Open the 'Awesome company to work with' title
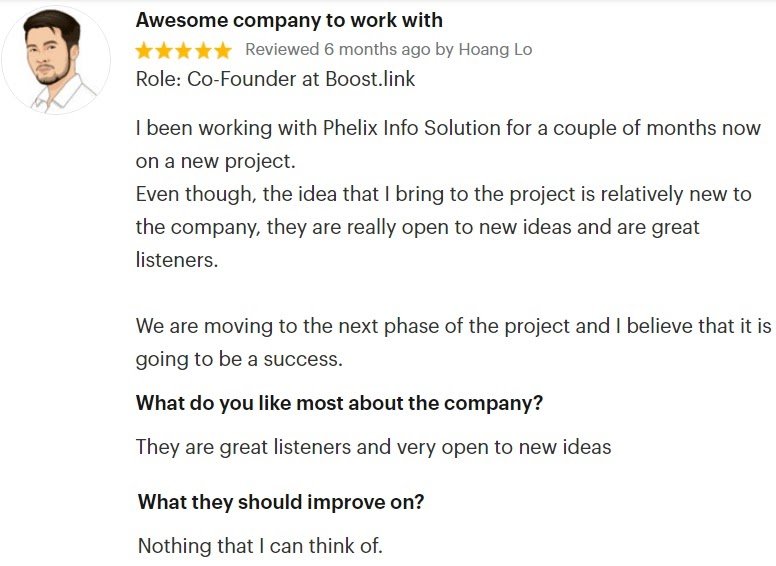This screenshot has height=566, width=776. tap(290, 20)
